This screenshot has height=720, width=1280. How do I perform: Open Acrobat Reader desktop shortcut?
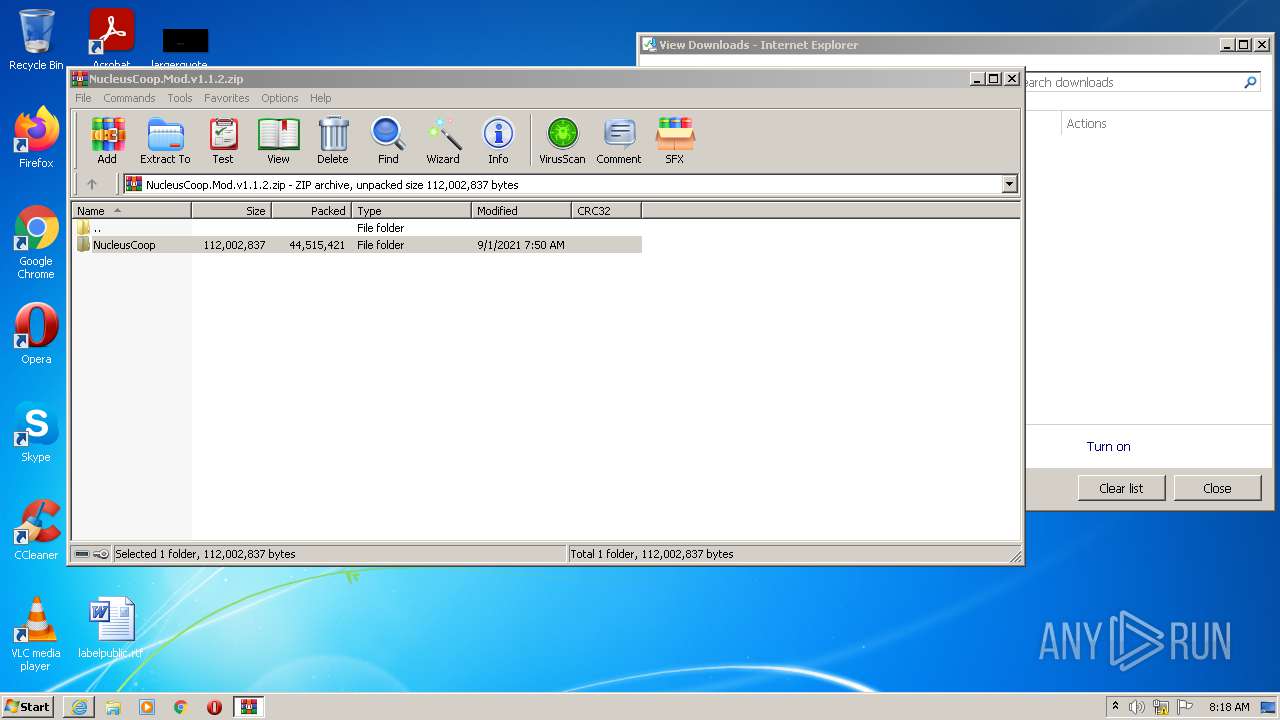pyautogui.click(x=112, y=40)
